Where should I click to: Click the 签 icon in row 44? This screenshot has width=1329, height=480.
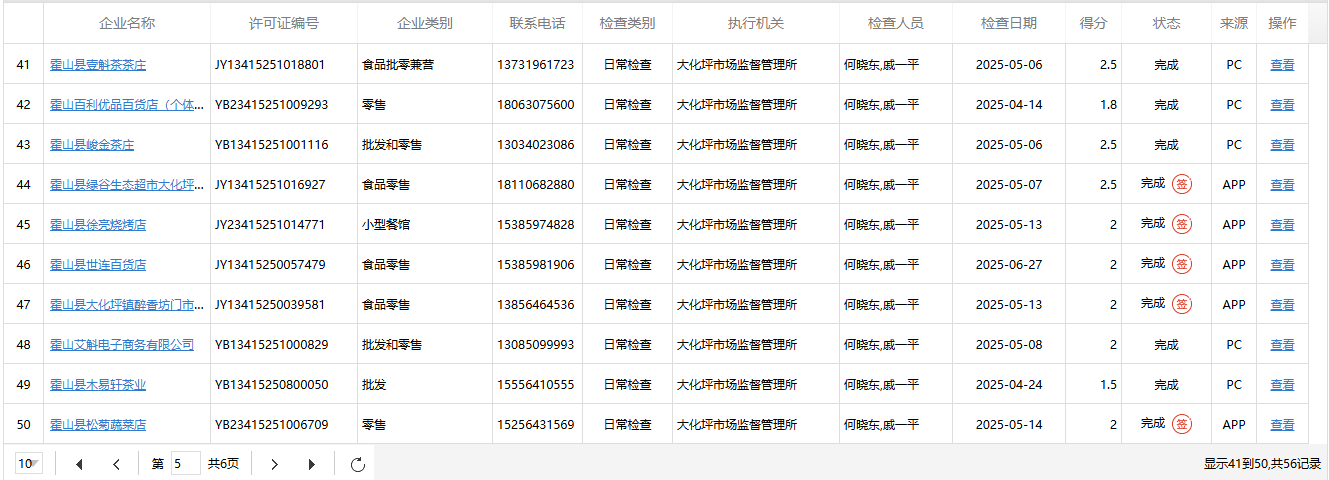pyautogui.click(x=1182, y=184)
